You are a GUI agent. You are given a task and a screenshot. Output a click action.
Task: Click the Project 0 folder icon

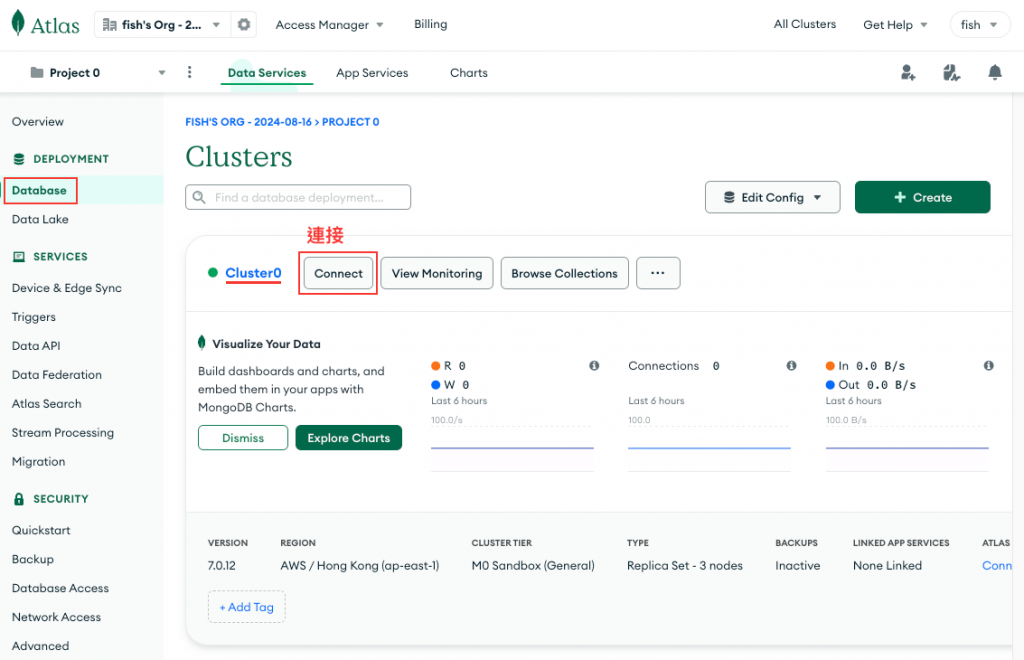[x=37, y=72]
